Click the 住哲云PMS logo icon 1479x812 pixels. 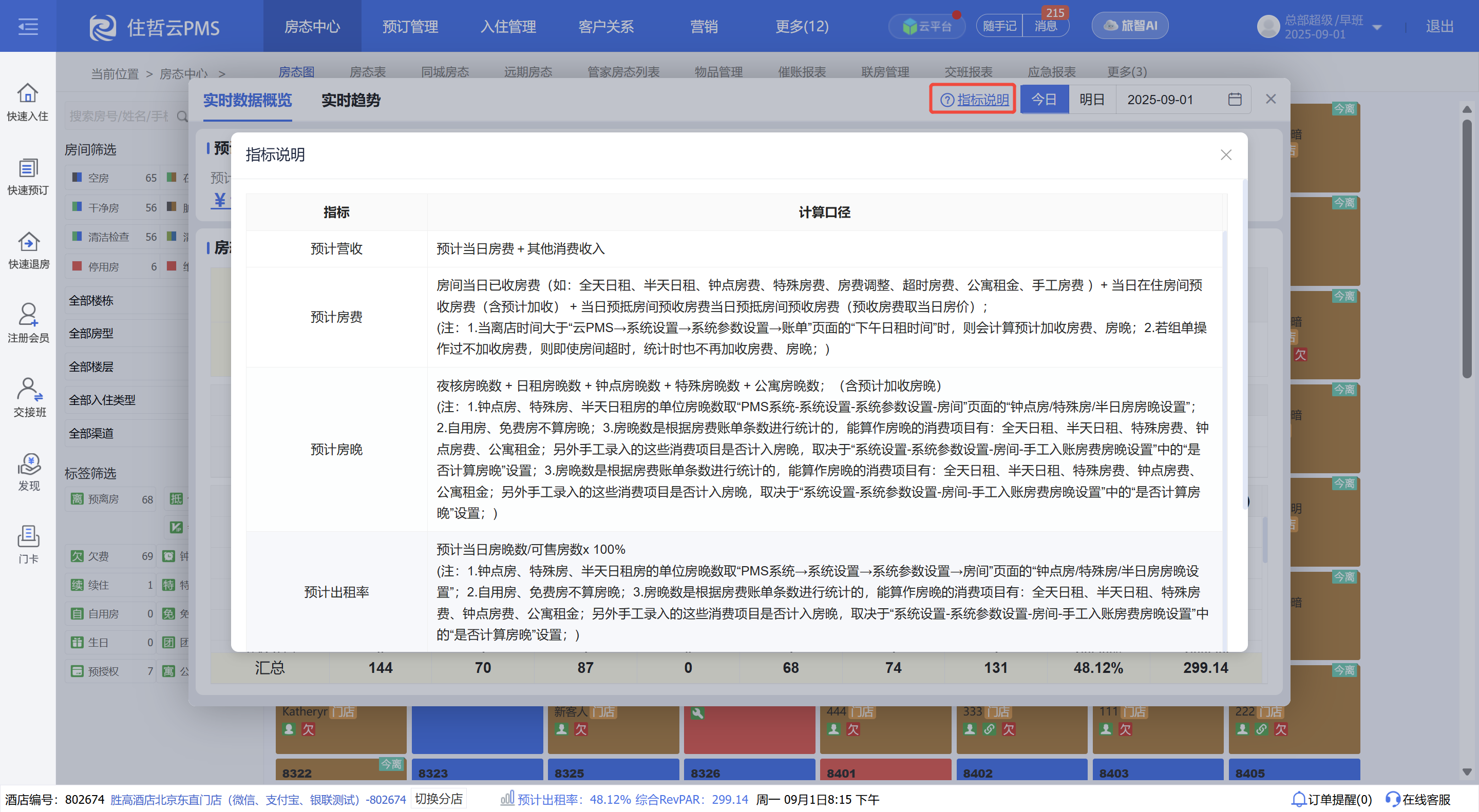(x=103, y=27)
